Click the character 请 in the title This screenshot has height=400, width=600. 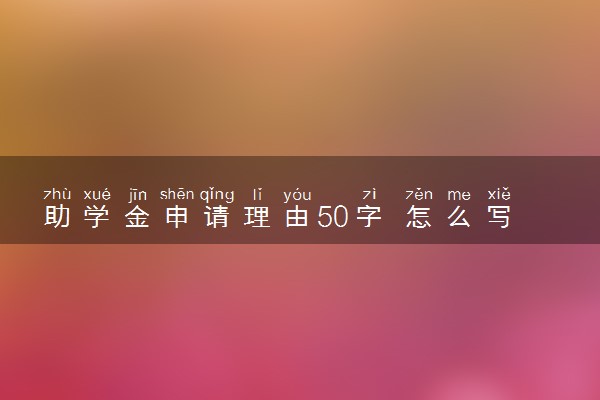click(217, 216)
